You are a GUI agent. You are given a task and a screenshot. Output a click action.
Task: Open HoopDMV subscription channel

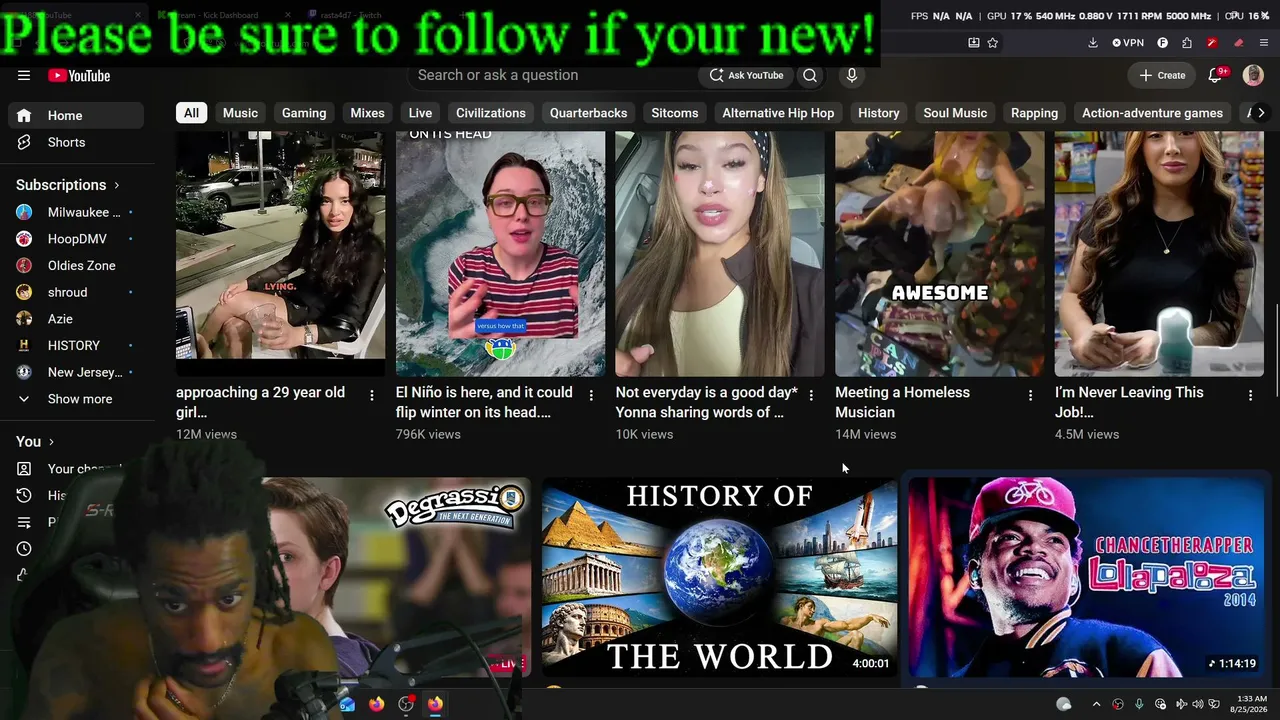(x=76, y=239)
